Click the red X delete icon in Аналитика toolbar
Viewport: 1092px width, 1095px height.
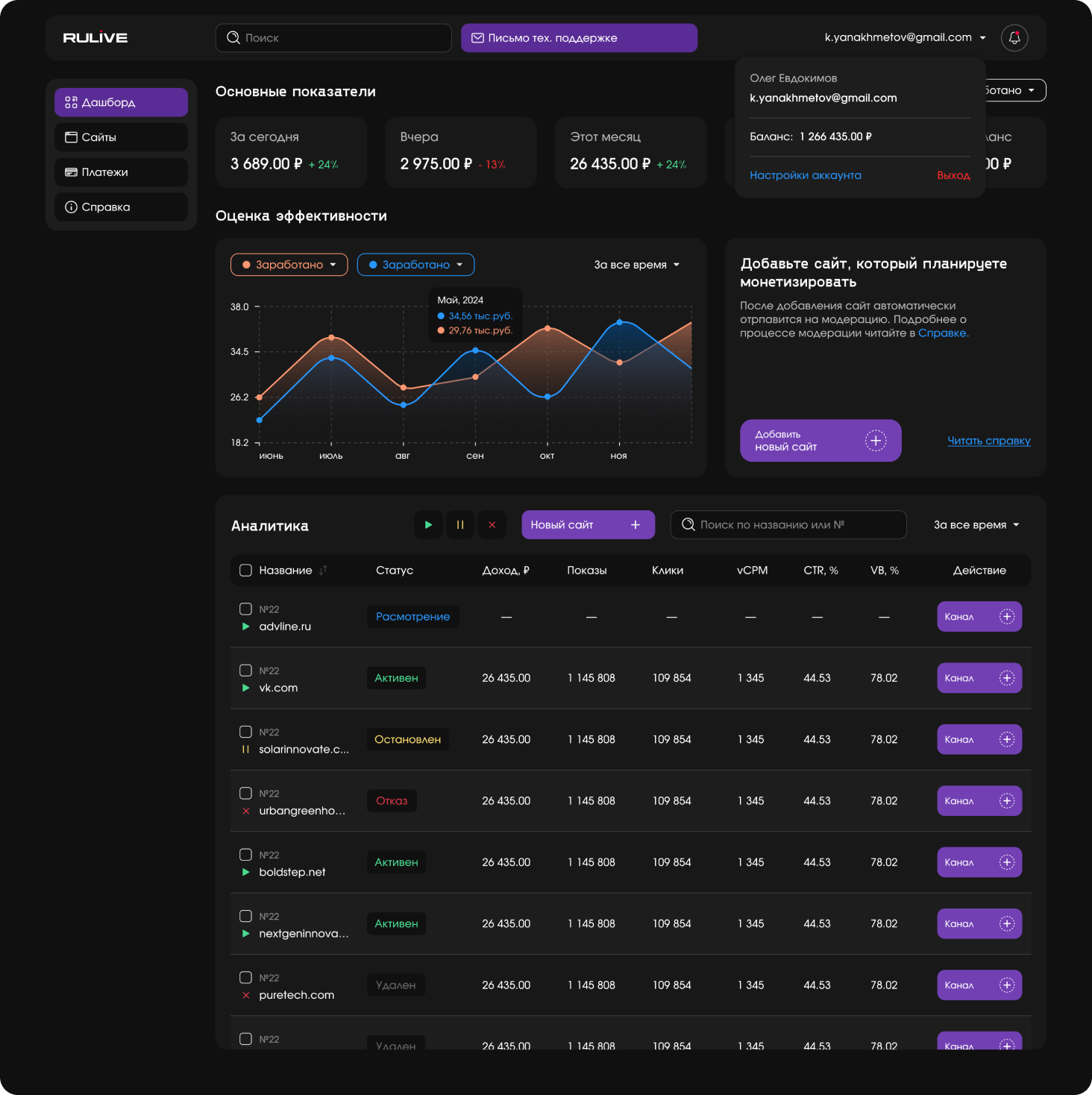coord(492,525)
